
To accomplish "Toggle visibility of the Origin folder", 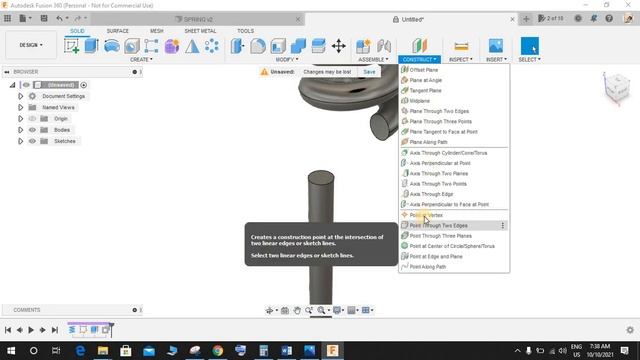I will coord(32,119).
